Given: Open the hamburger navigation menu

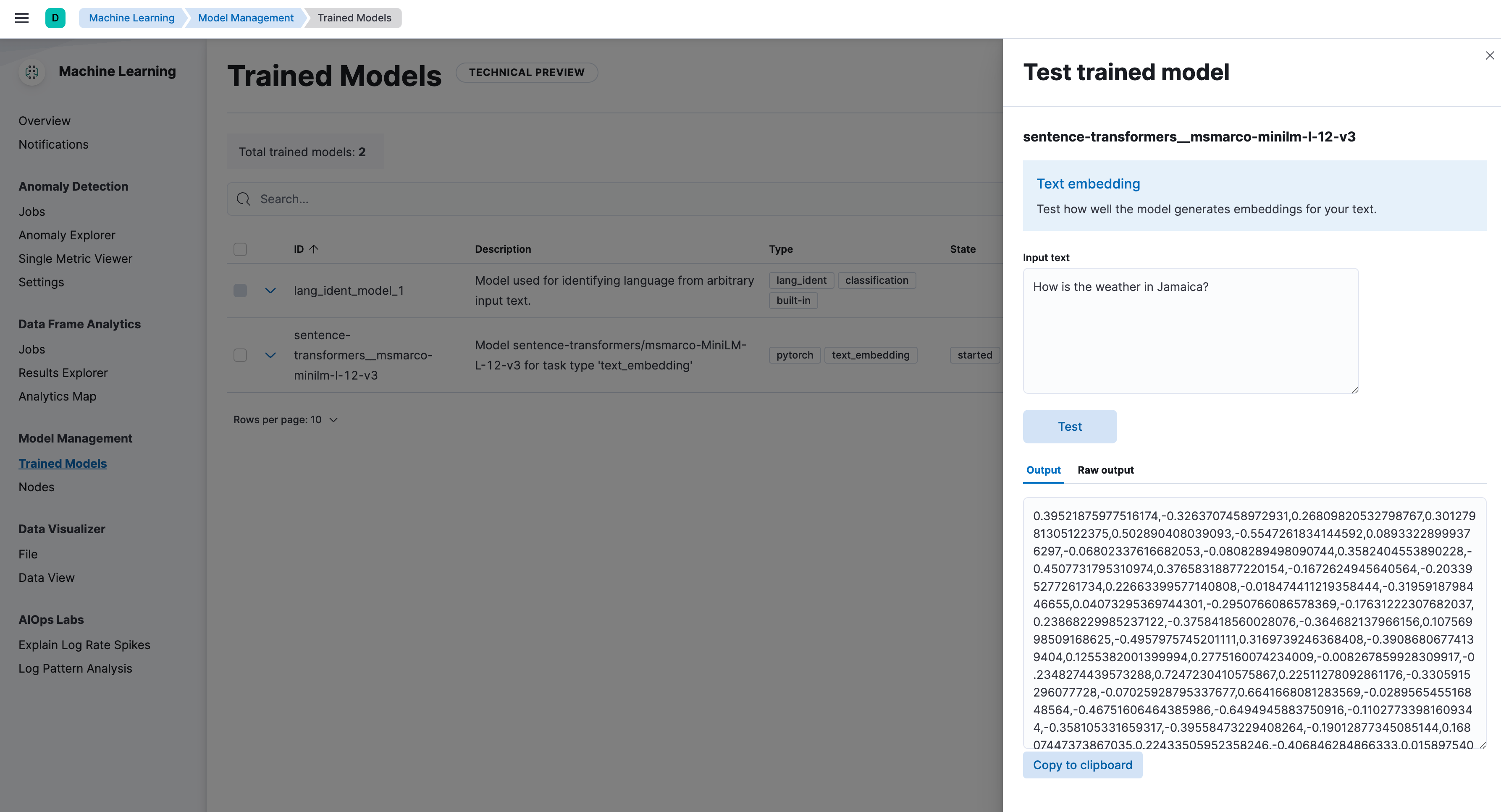Looking at the screenshot, I should [21, 18].
